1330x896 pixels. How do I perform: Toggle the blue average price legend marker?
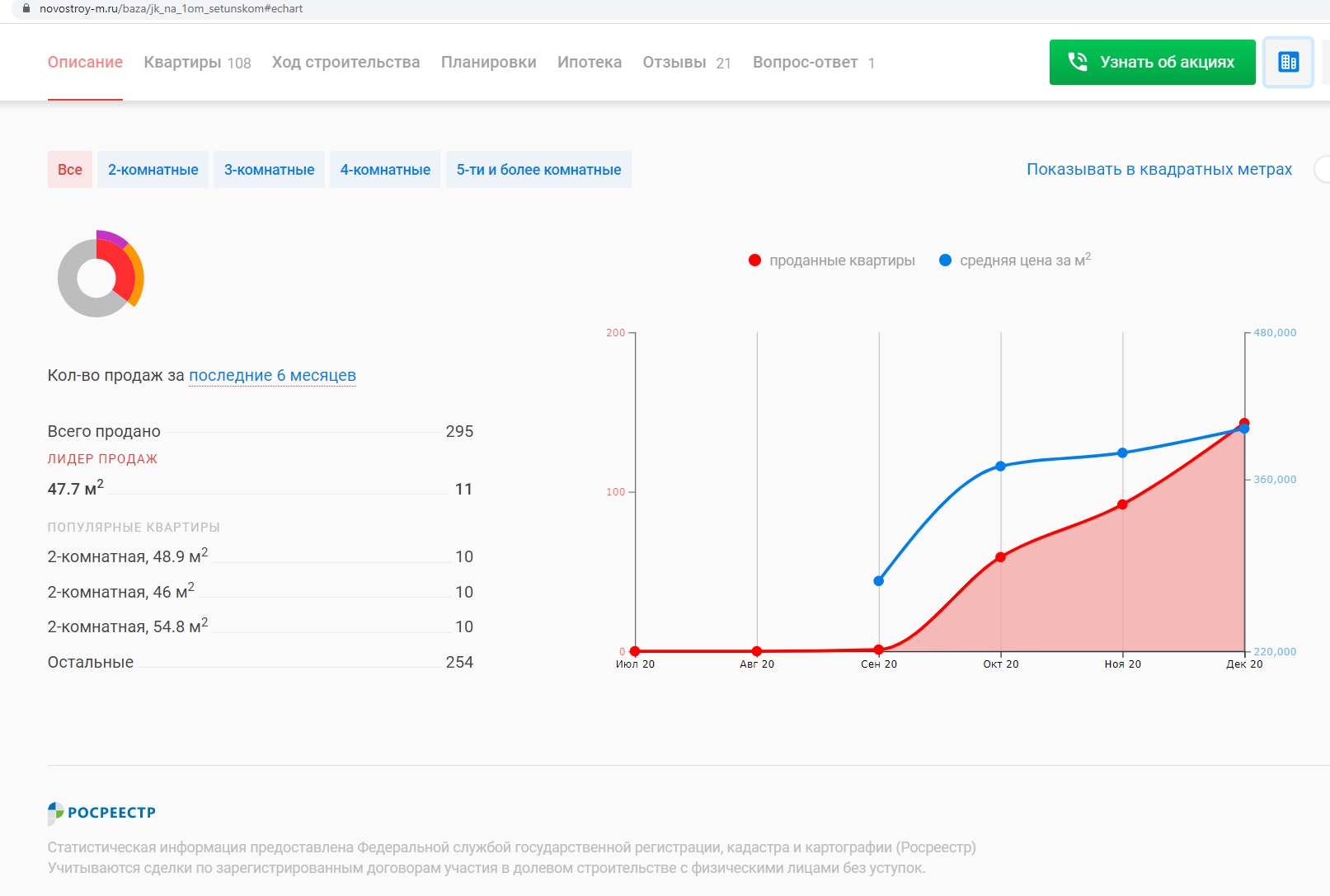tap(945, 260)
